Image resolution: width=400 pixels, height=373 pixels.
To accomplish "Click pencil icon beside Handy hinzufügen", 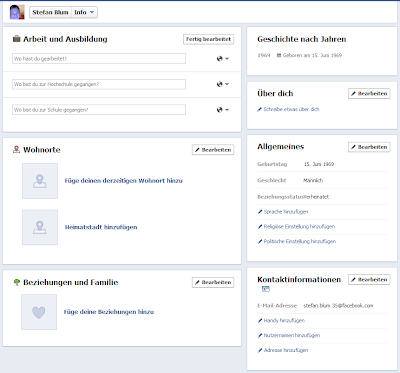I will click(x=260, y=321).
